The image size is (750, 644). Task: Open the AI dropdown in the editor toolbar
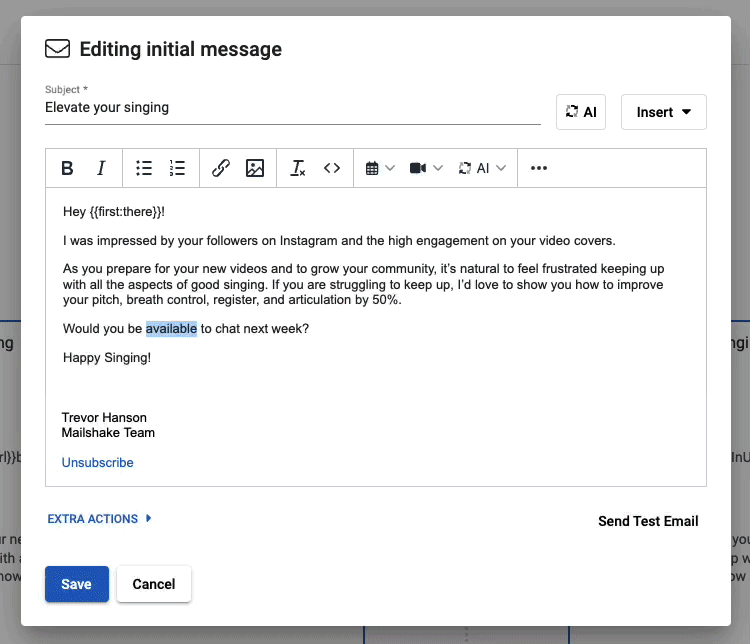(482, 168)
